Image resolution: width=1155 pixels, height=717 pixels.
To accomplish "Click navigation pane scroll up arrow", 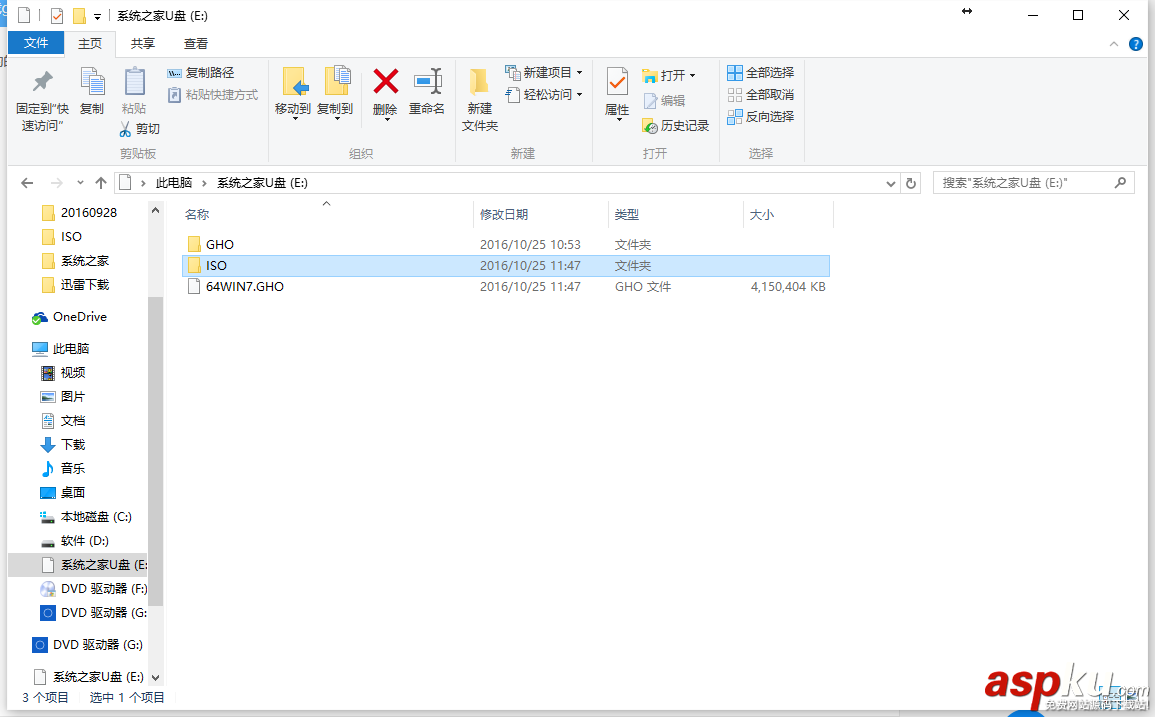I will (x=155, y=211).
